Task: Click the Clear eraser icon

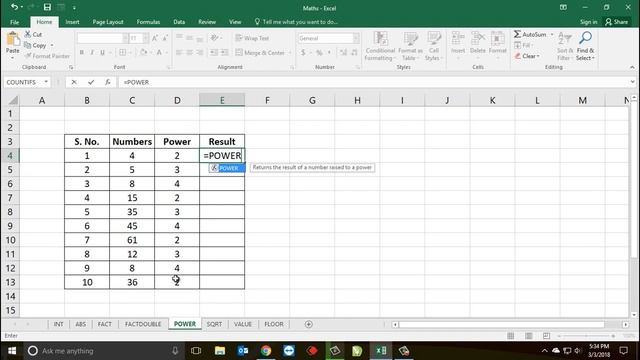Action: pos(518,56)
